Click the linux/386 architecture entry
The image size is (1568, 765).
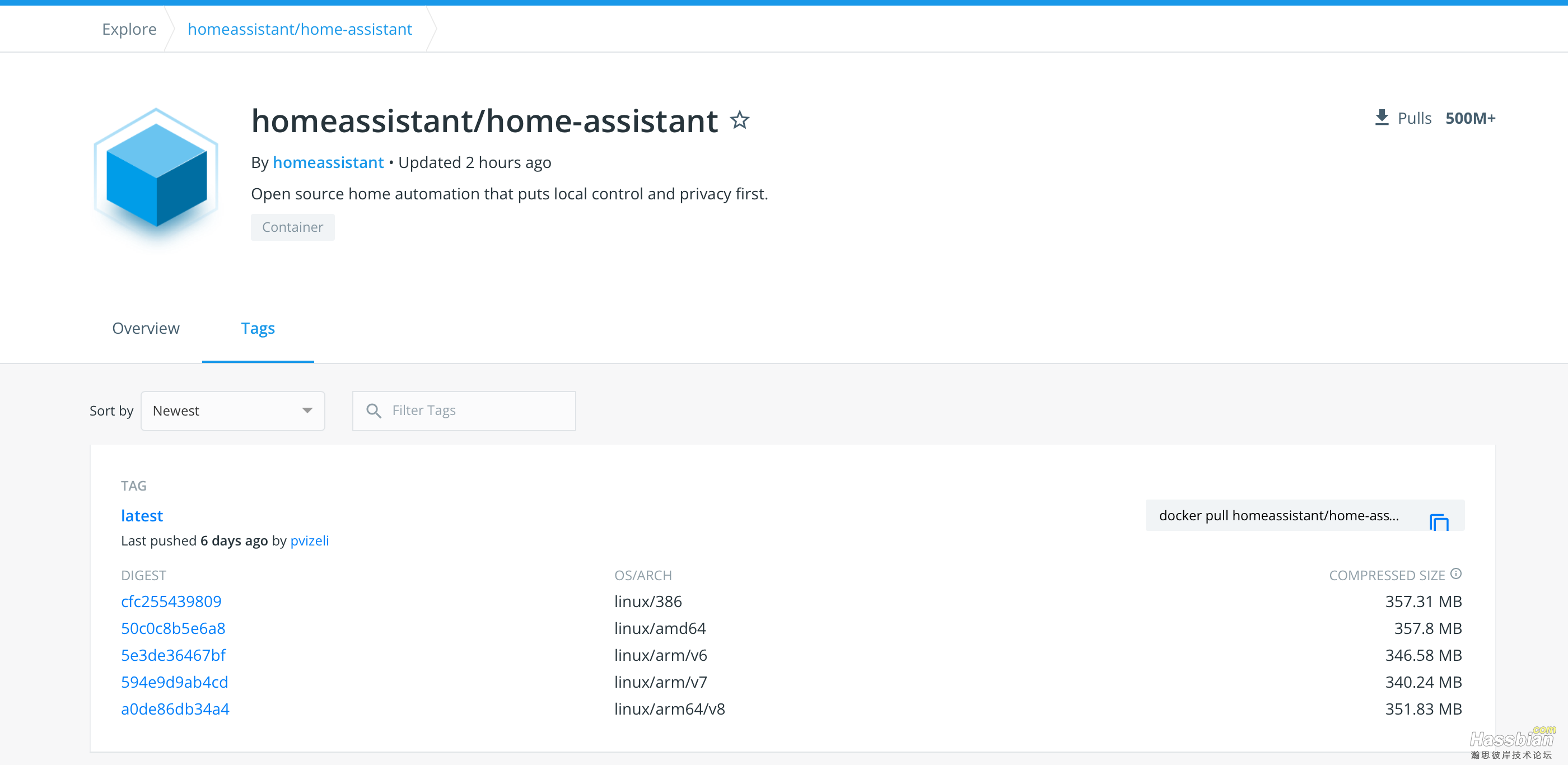coord(648,601)
